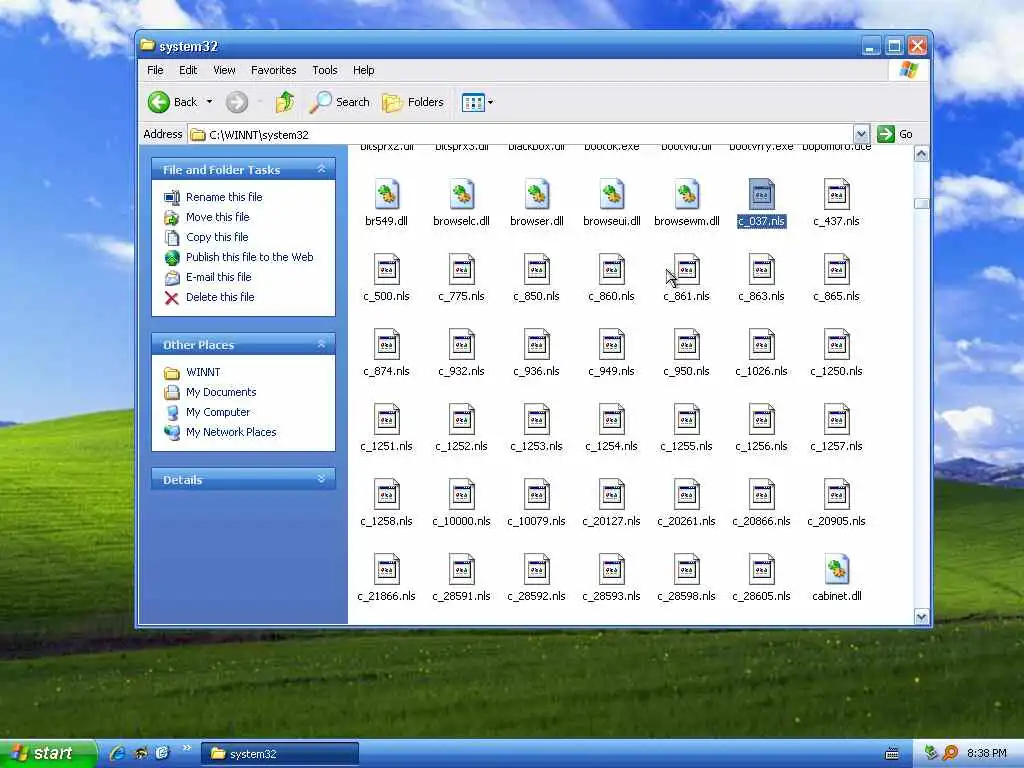Collapse the Other Places panel
Screen dimensions: 1024x768
click(x=321, y=344)
